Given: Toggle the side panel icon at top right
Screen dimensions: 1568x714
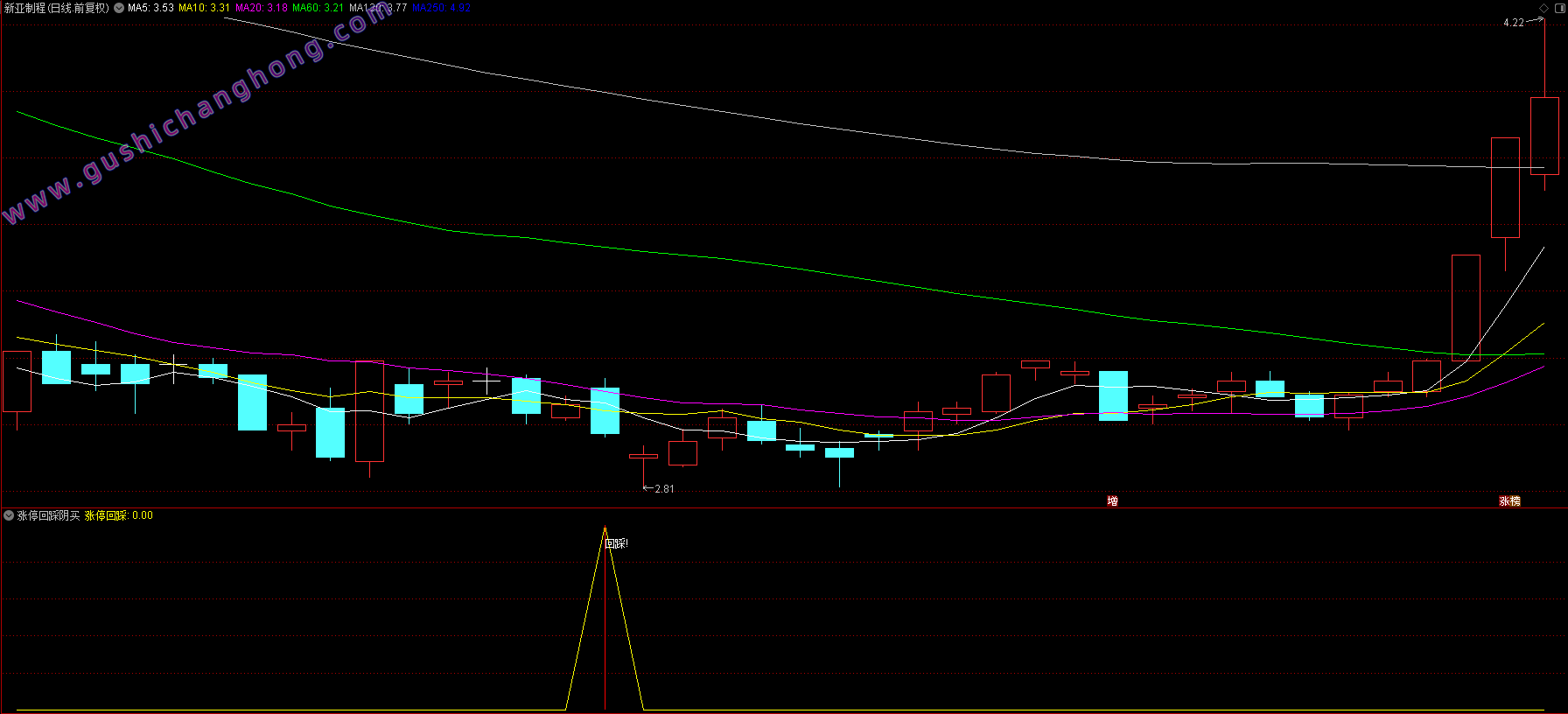Looking at the screenshot, I should [1559, 8].
